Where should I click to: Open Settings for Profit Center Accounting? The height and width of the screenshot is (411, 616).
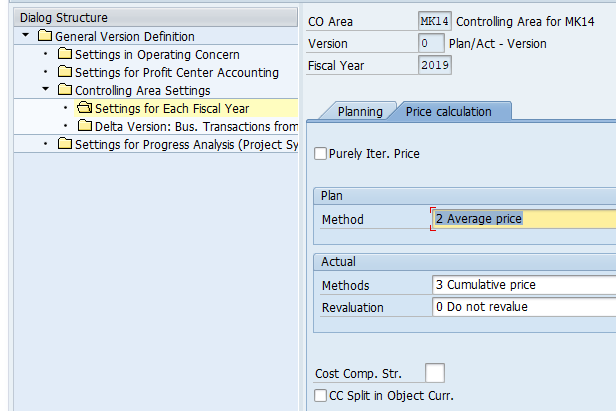tap(176, 72)
